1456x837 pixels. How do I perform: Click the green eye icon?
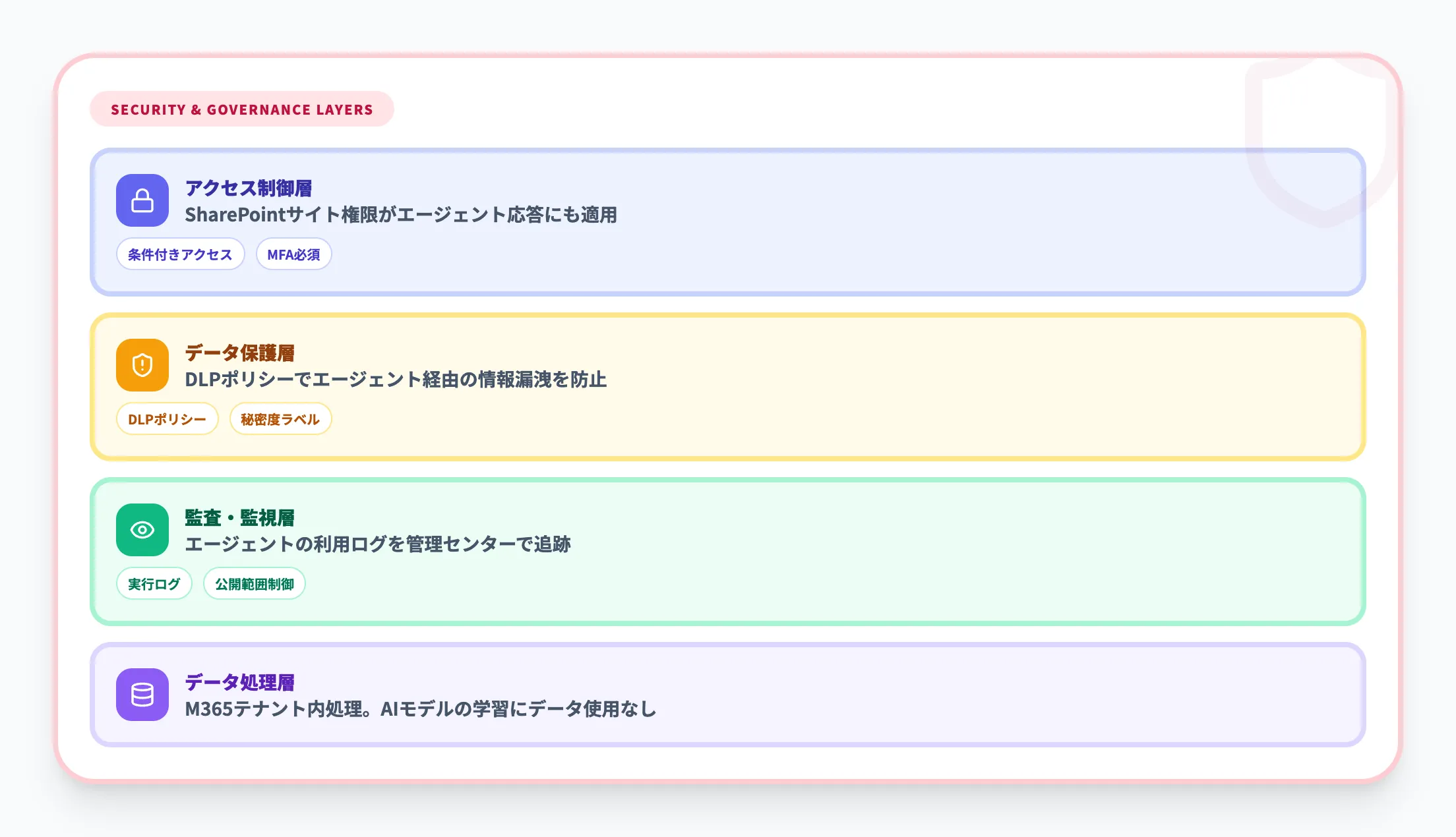pos(142,530)
